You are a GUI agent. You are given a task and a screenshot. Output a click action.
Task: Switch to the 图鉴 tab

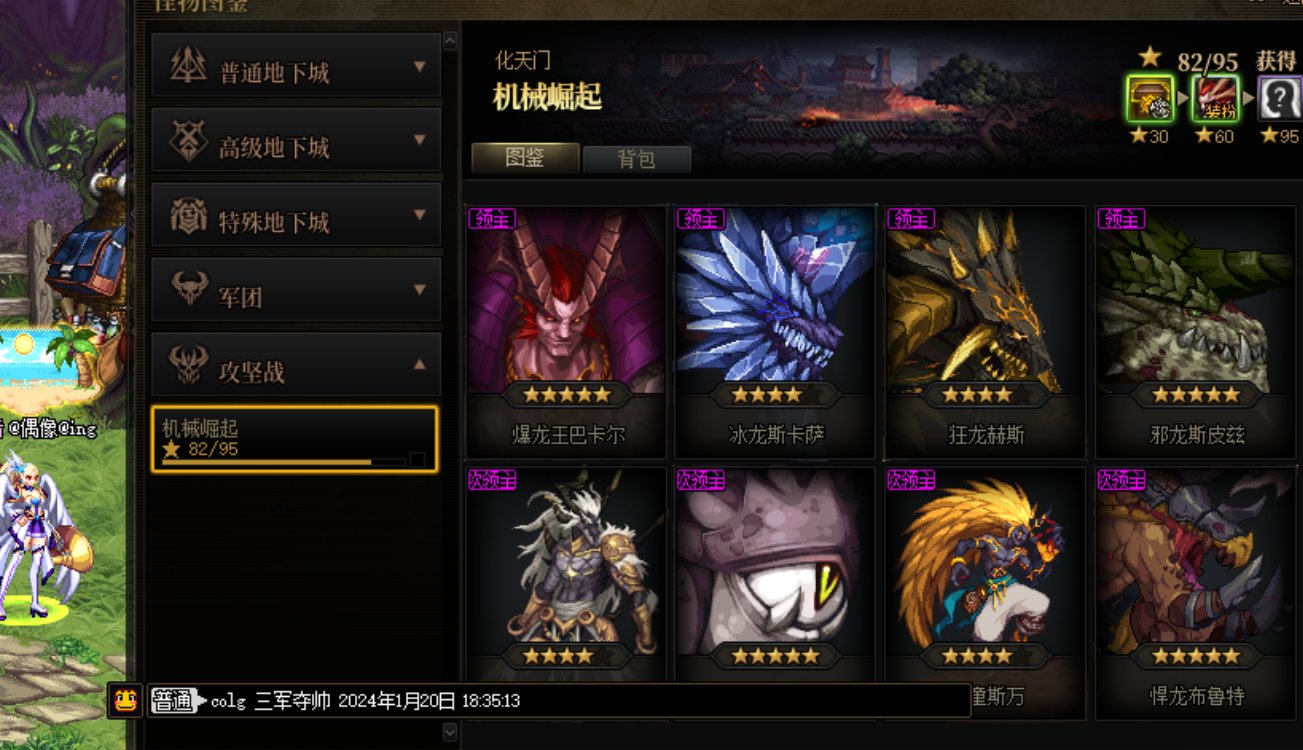[x=525, y=158]
